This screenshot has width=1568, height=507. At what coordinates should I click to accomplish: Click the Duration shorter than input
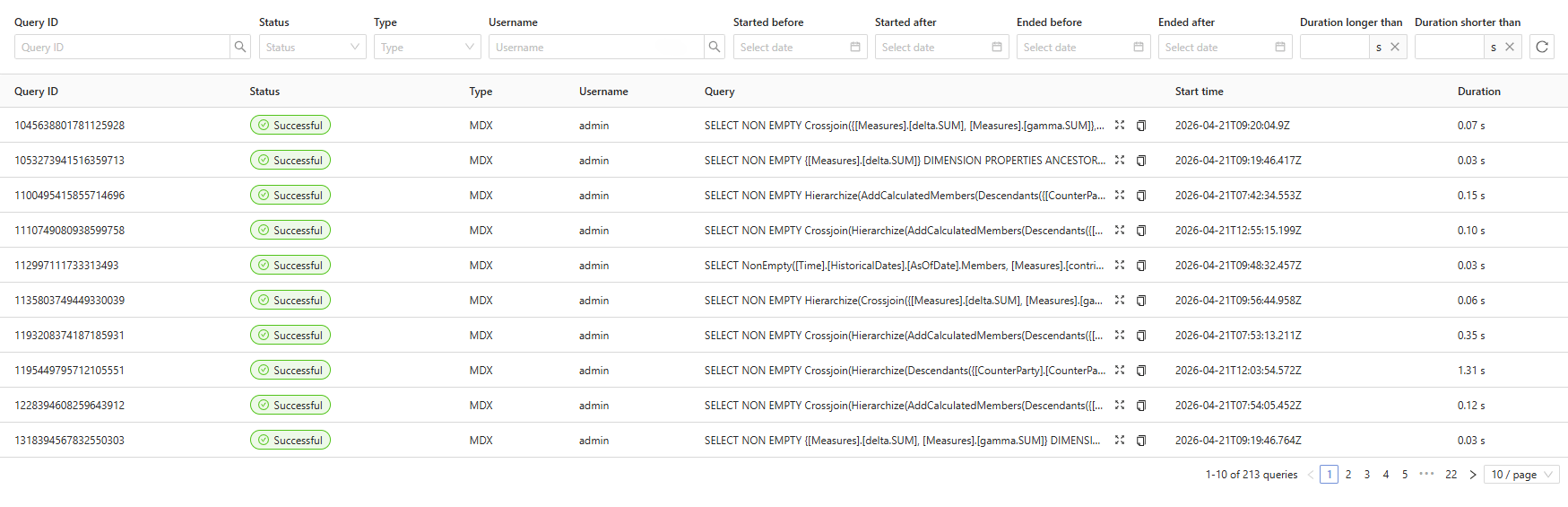[x=1449, y=47]
